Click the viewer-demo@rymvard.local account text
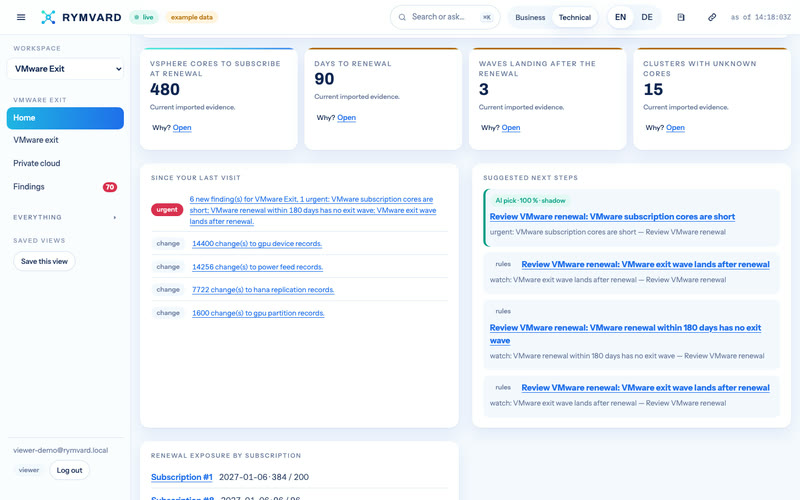 click(x=61, y=451)
